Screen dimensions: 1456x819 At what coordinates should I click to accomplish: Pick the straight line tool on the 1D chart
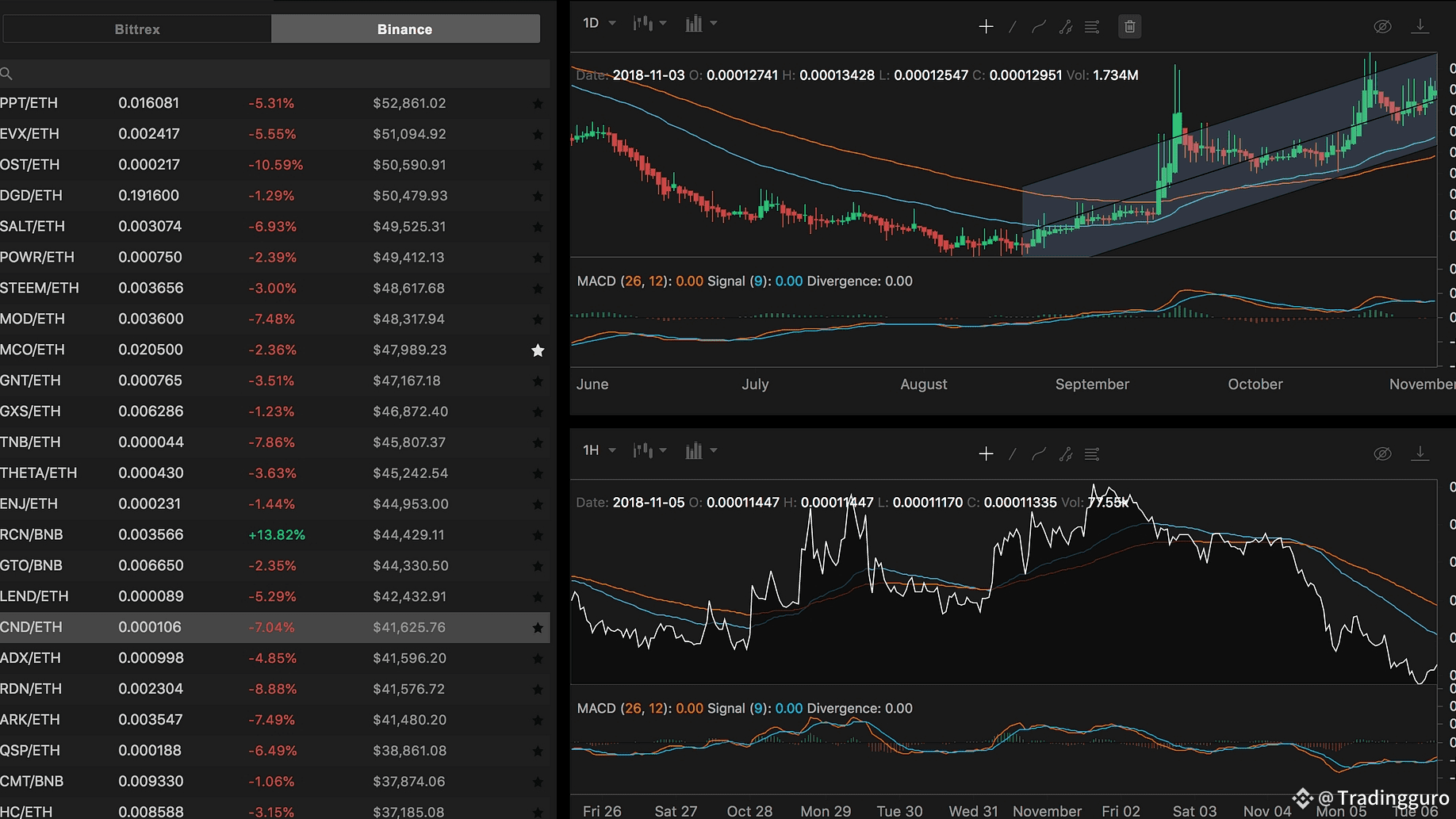[1013, 27]
